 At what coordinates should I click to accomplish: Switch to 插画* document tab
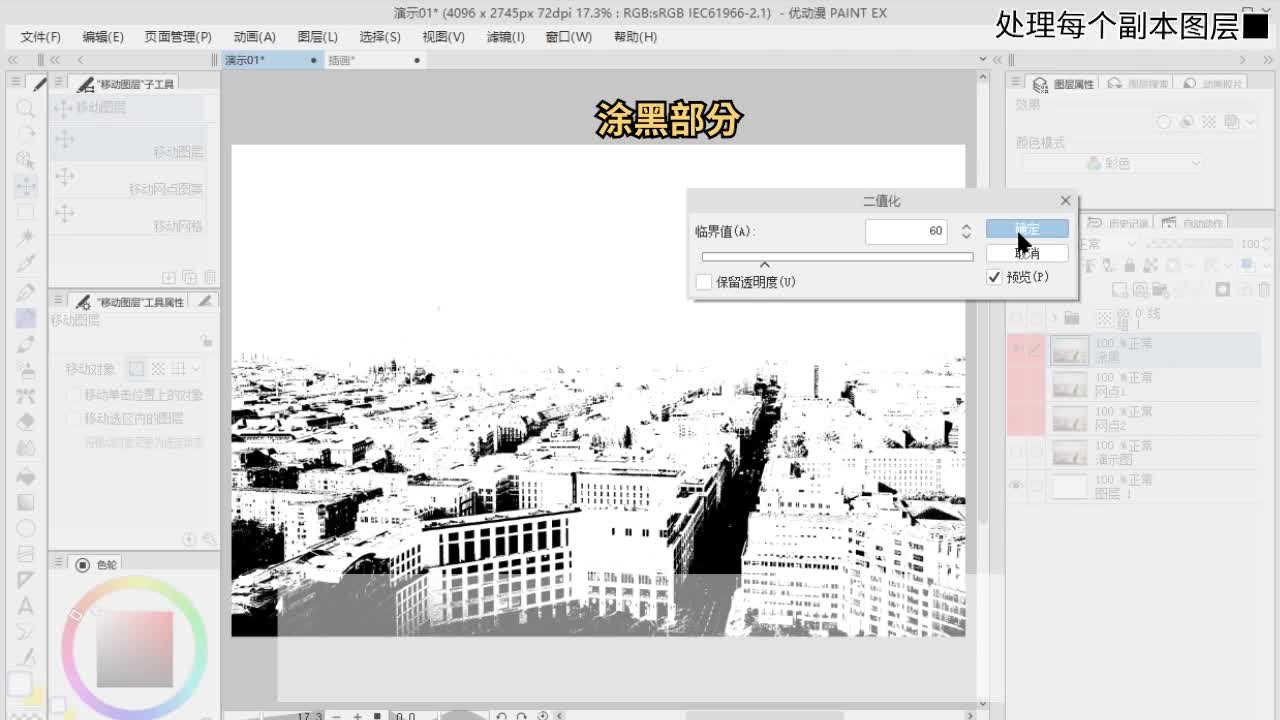pos(373,60)
